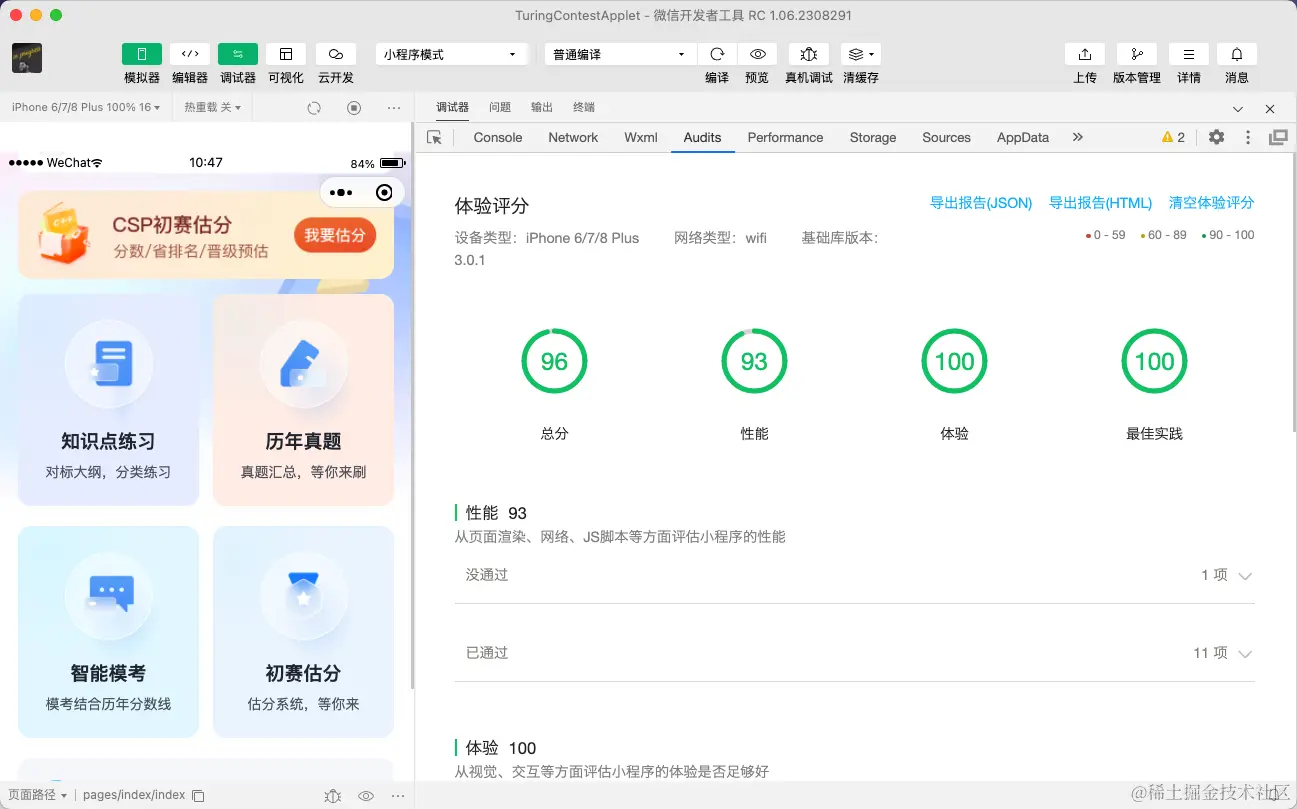The image size is (1297, 809).
Task: Open the Storage tab
Action: click(x=873, y=137)
